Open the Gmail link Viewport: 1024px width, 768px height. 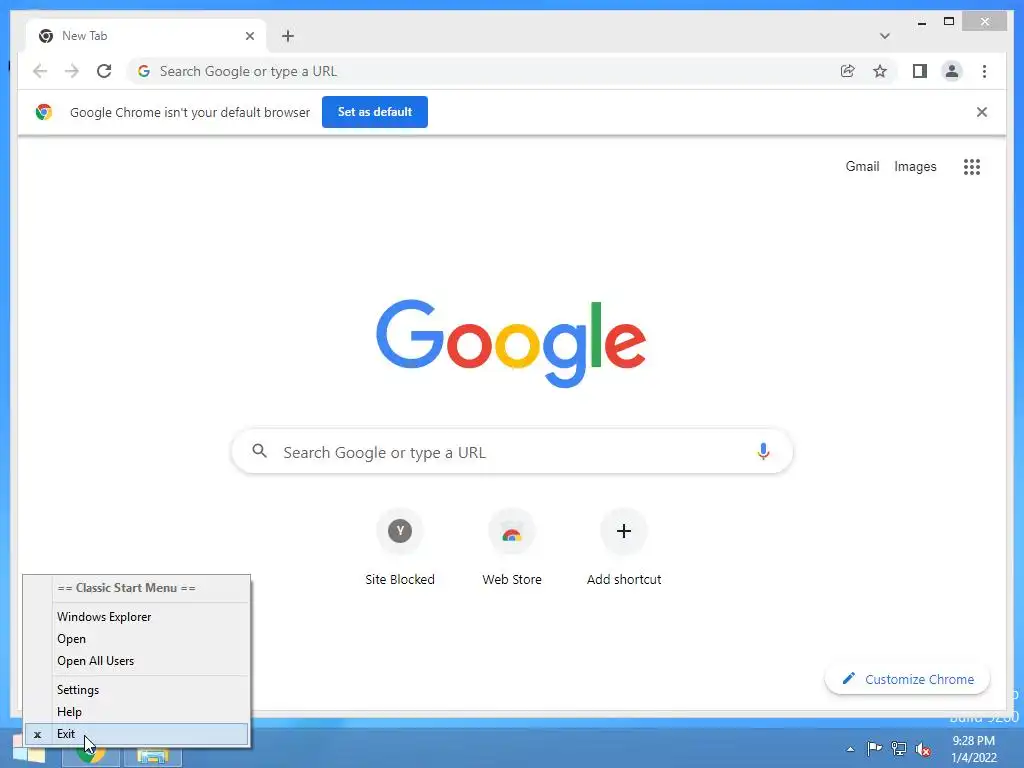[x=863, y=167]
